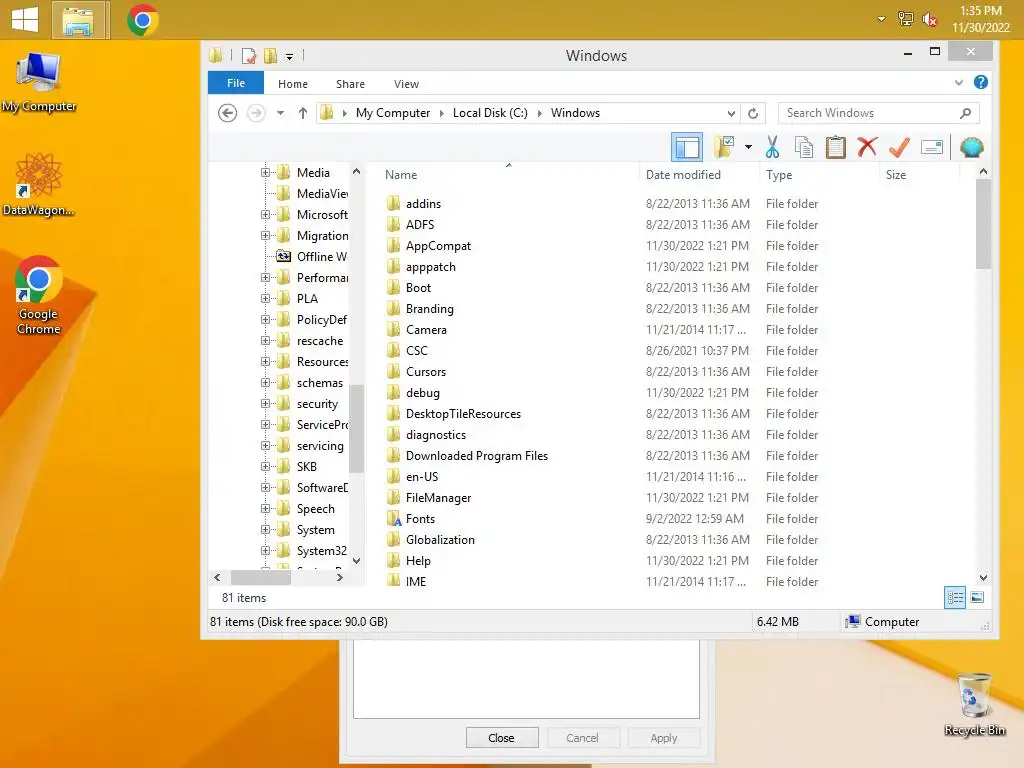
Task: Expand the ribbon chevron
Action: (959, 83)
